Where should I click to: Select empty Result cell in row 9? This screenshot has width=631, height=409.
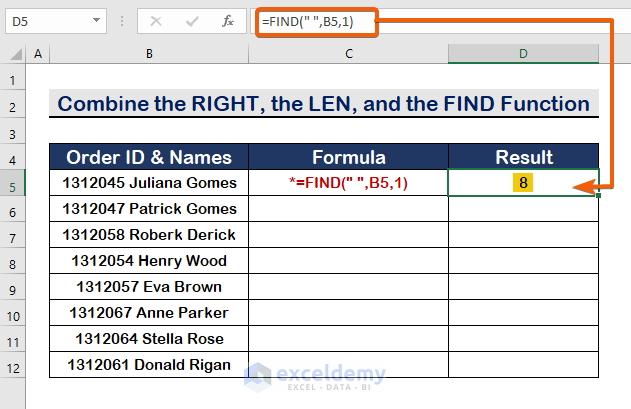point(524,286)
